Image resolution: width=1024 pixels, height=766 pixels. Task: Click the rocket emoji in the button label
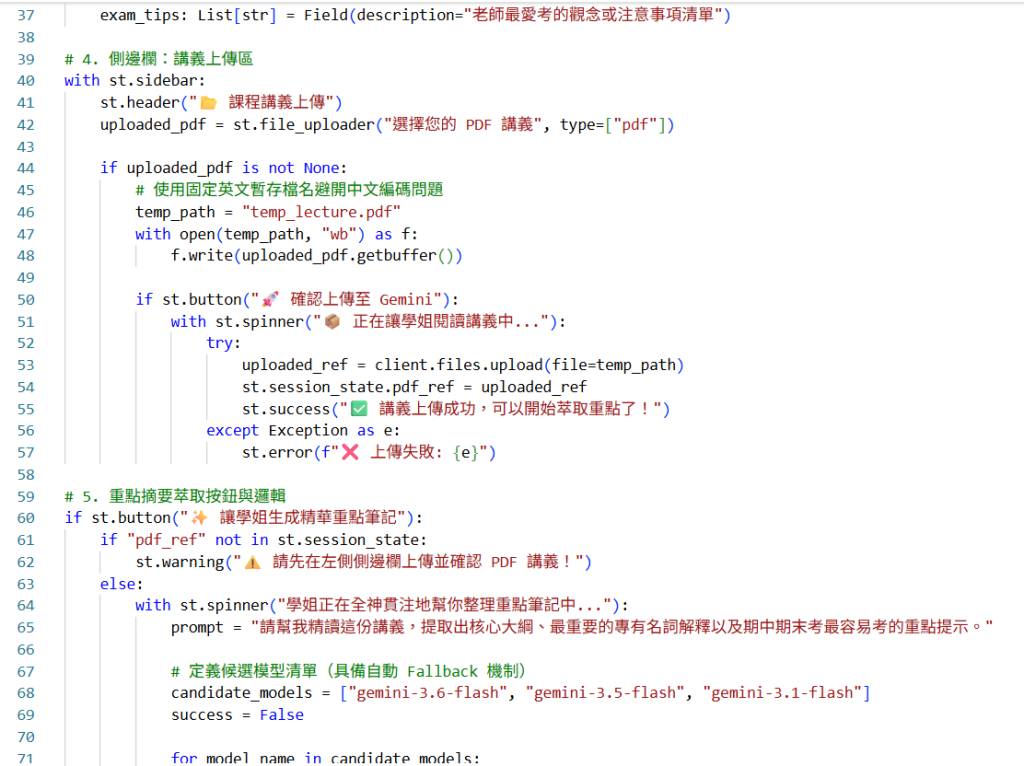270,299
